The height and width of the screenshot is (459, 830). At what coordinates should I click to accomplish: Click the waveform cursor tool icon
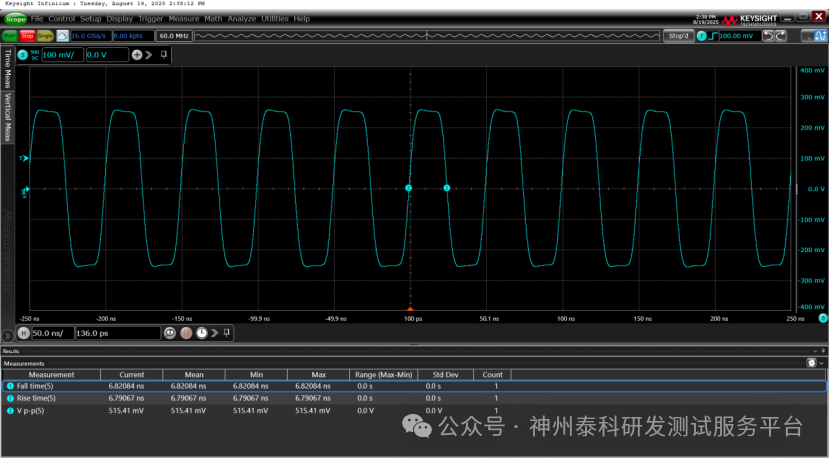(820, 35)
